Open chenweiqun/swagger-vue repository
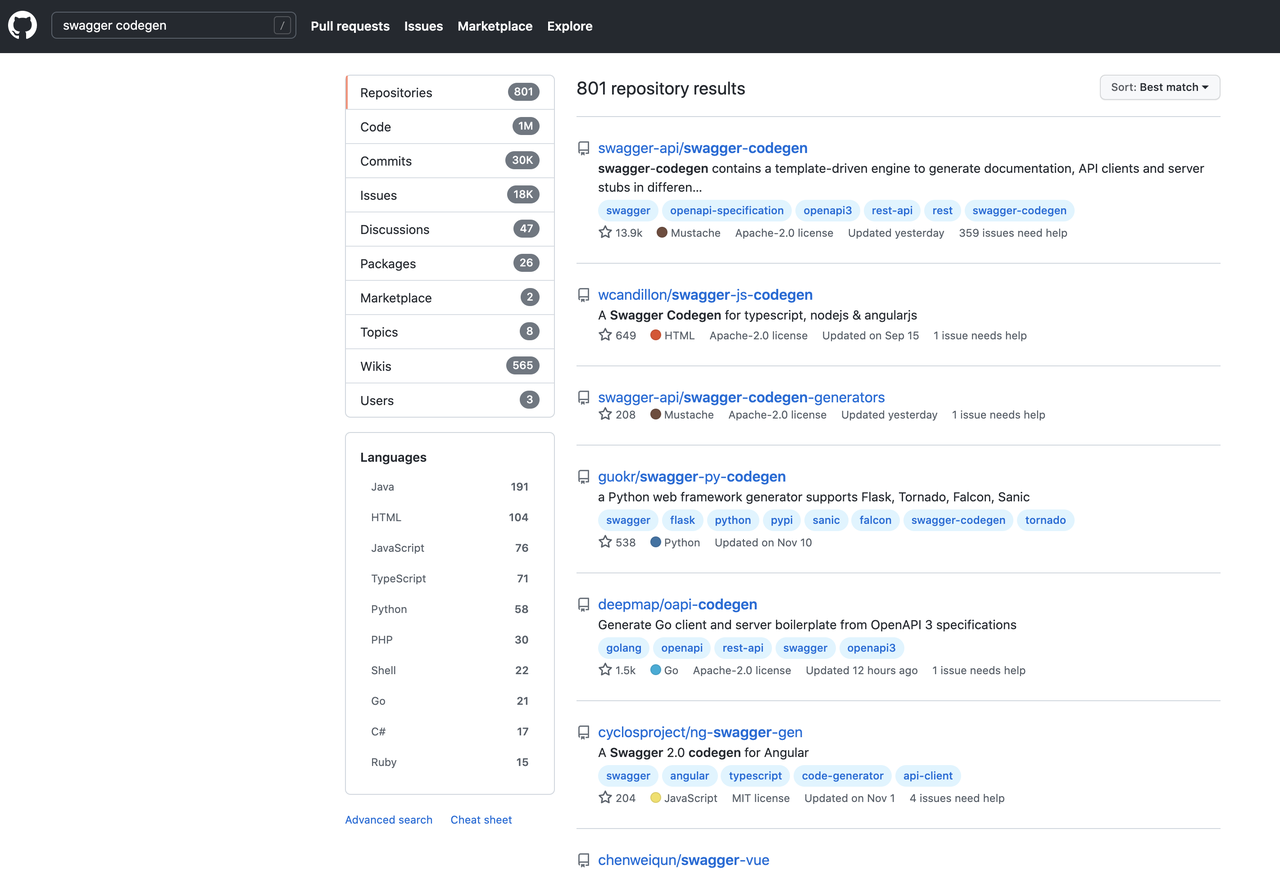The image size is (1280, 874). click(x=684, y=860)
